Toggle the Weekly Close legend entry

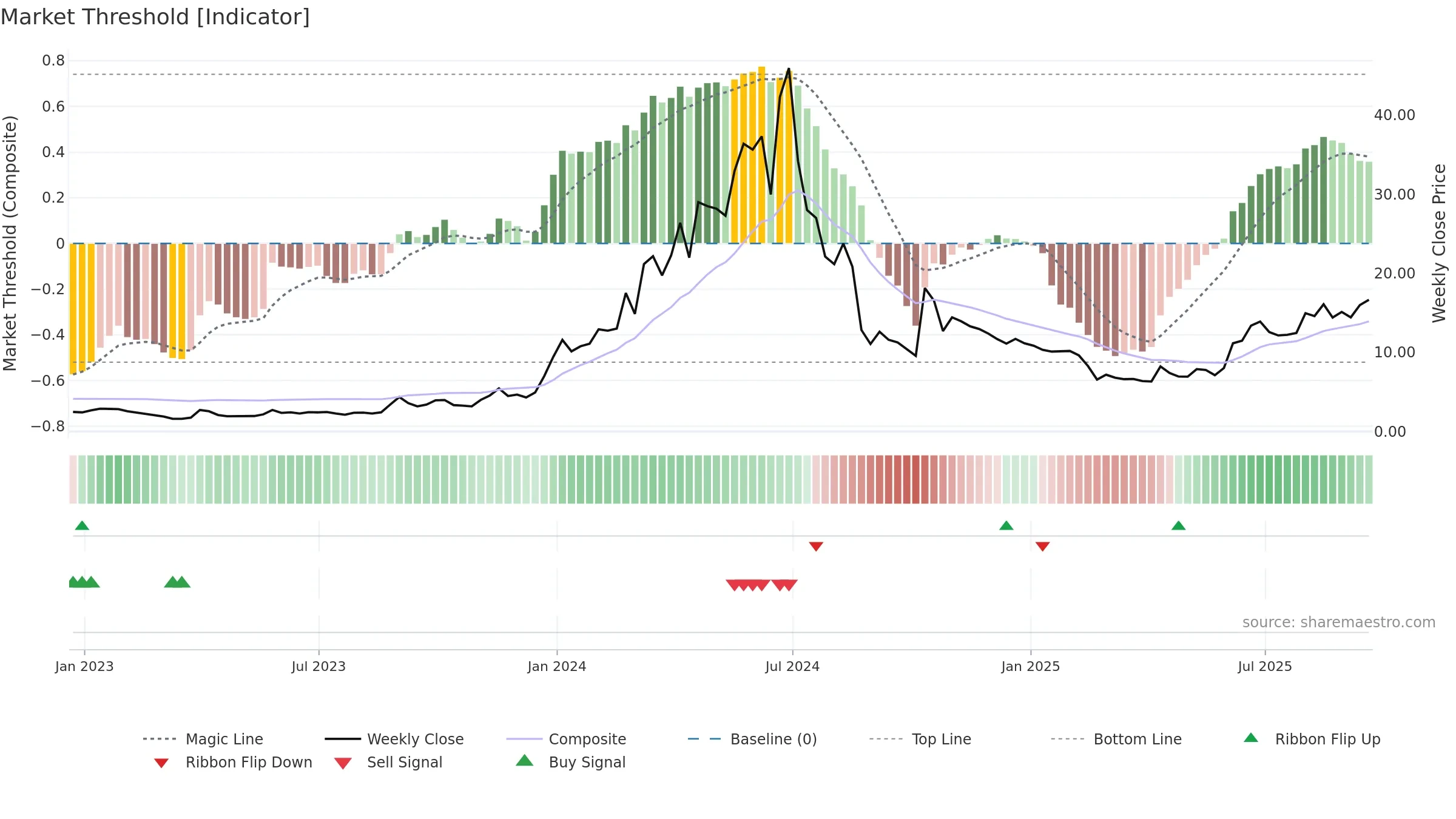(394, 739)
